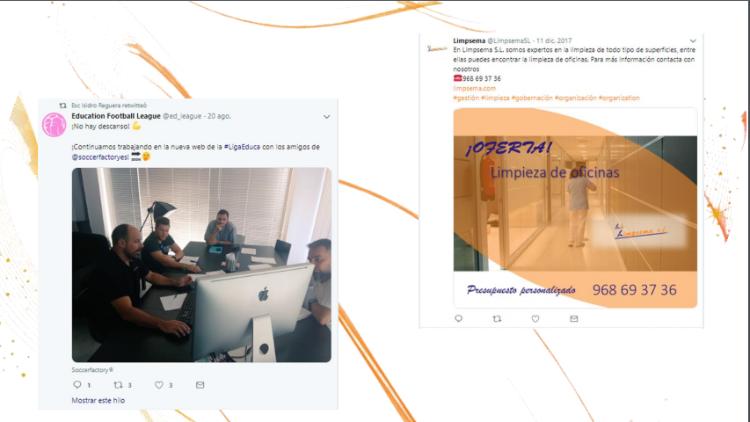Open the limpsema.com link
The image size is (750, 422).
pos(474,89)
